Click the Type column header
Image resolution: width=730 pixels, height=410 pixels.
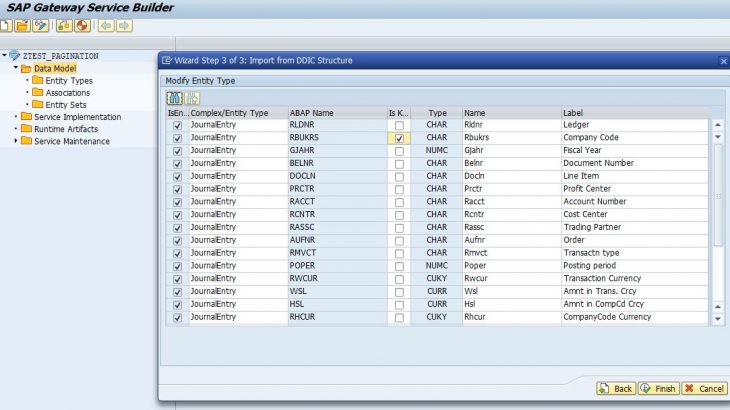pyautogui.click(x=437, y=113)
